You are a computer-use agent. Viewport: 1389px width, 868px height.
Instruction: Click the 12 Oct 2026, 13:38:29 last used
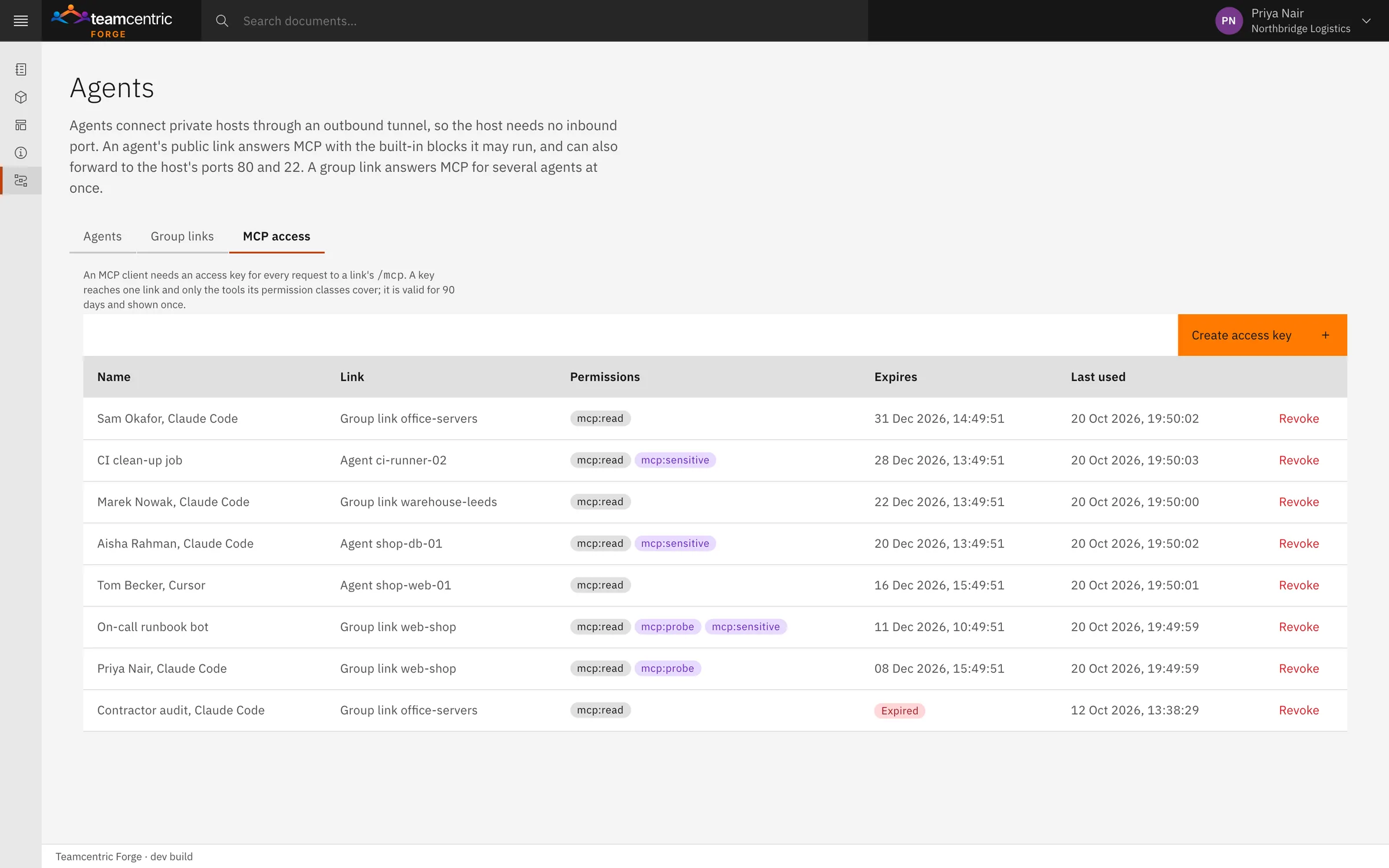coord(1135,710)
